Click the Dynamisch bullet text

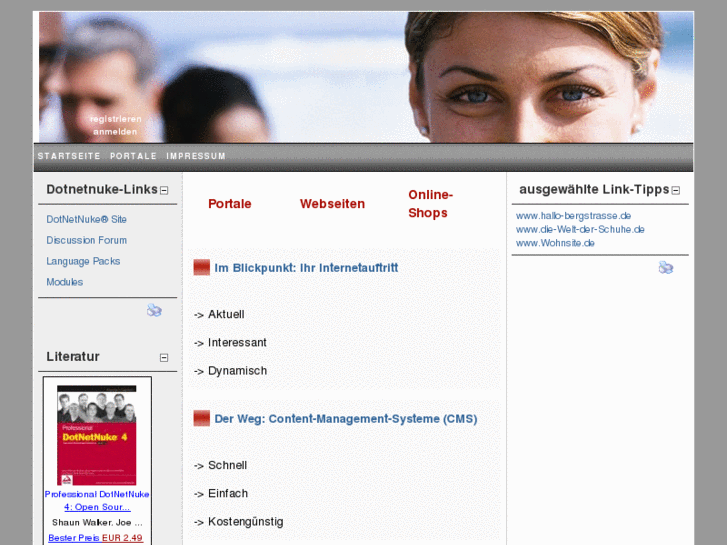point(237,371)
